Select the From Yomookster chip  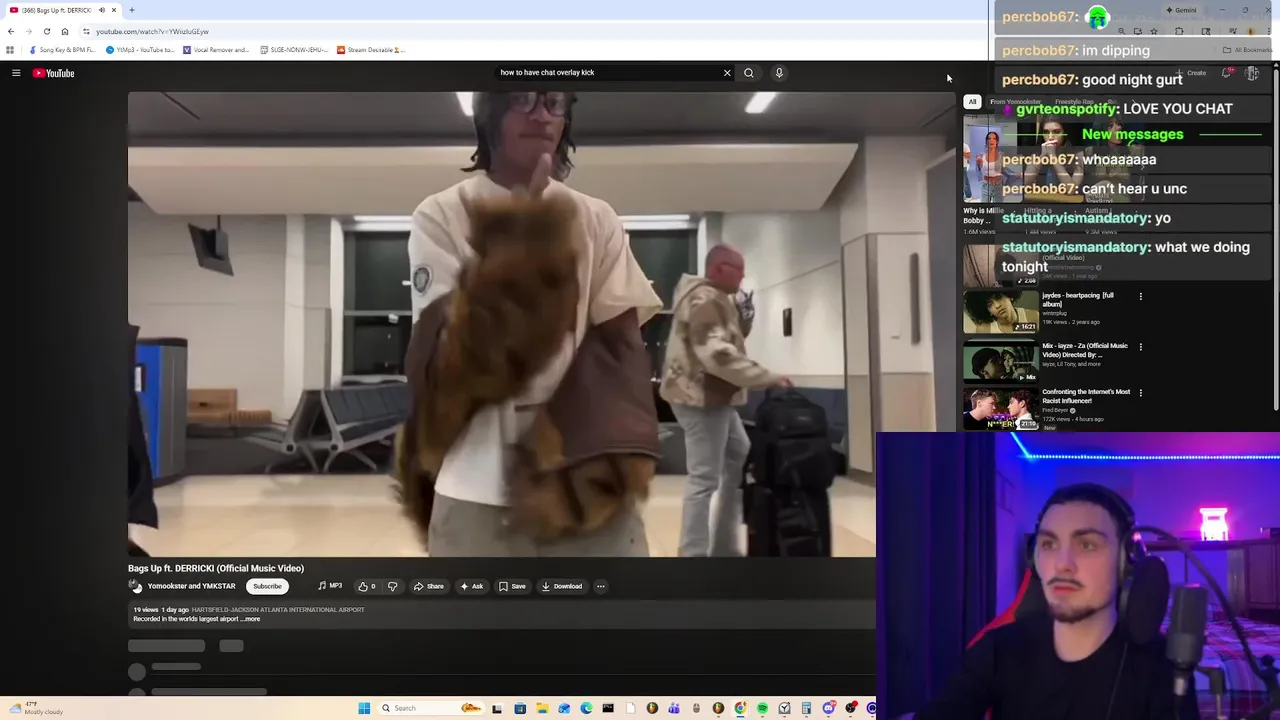[1015, 101]
